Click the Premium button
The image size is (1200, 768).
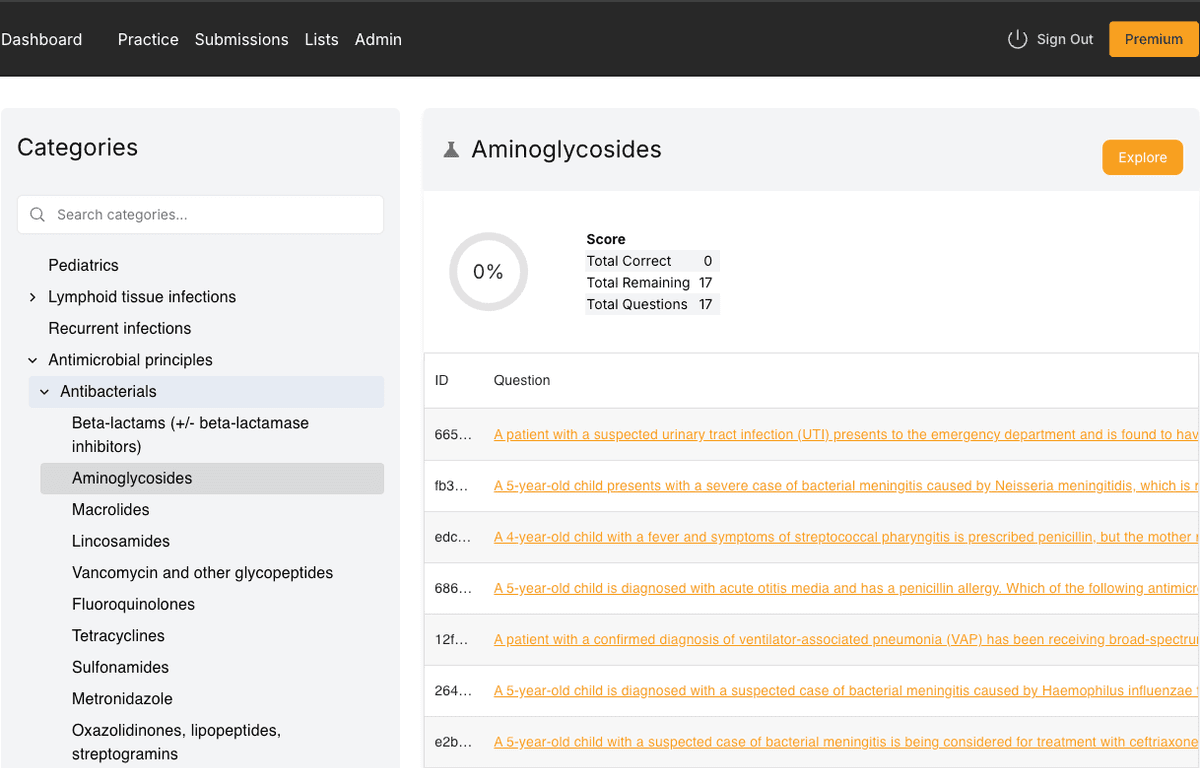1153,39
